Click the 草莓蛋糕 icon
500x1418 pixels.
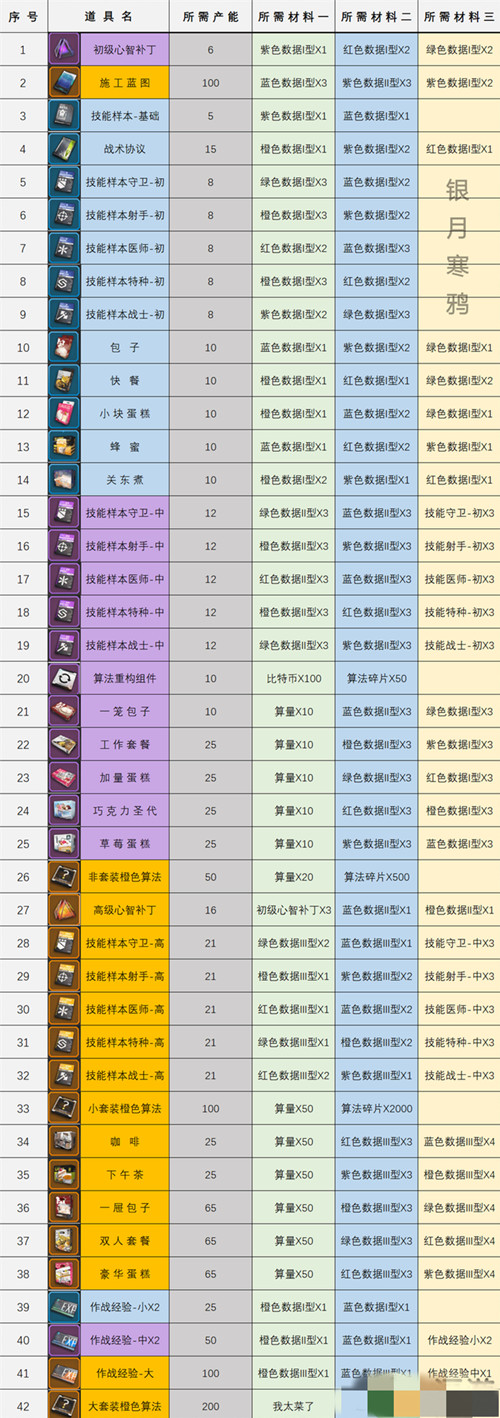(63, 843)
